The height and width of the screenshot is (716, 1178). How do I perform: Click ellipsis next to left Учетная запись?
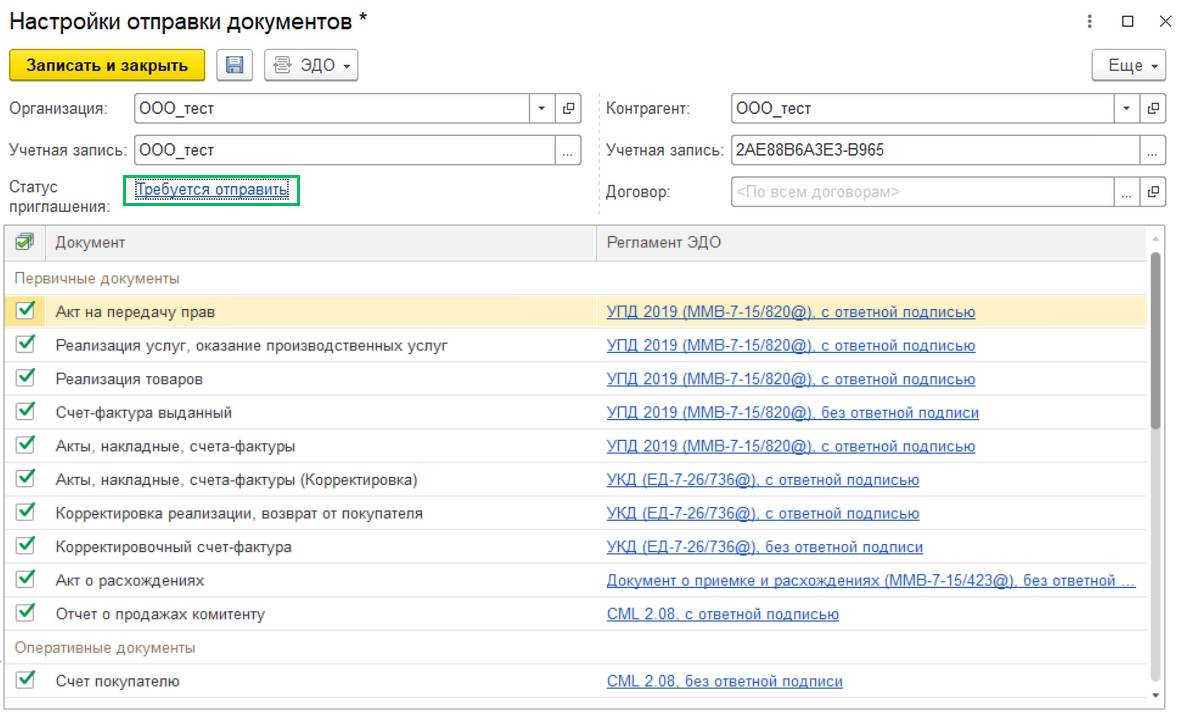[567, 150]
